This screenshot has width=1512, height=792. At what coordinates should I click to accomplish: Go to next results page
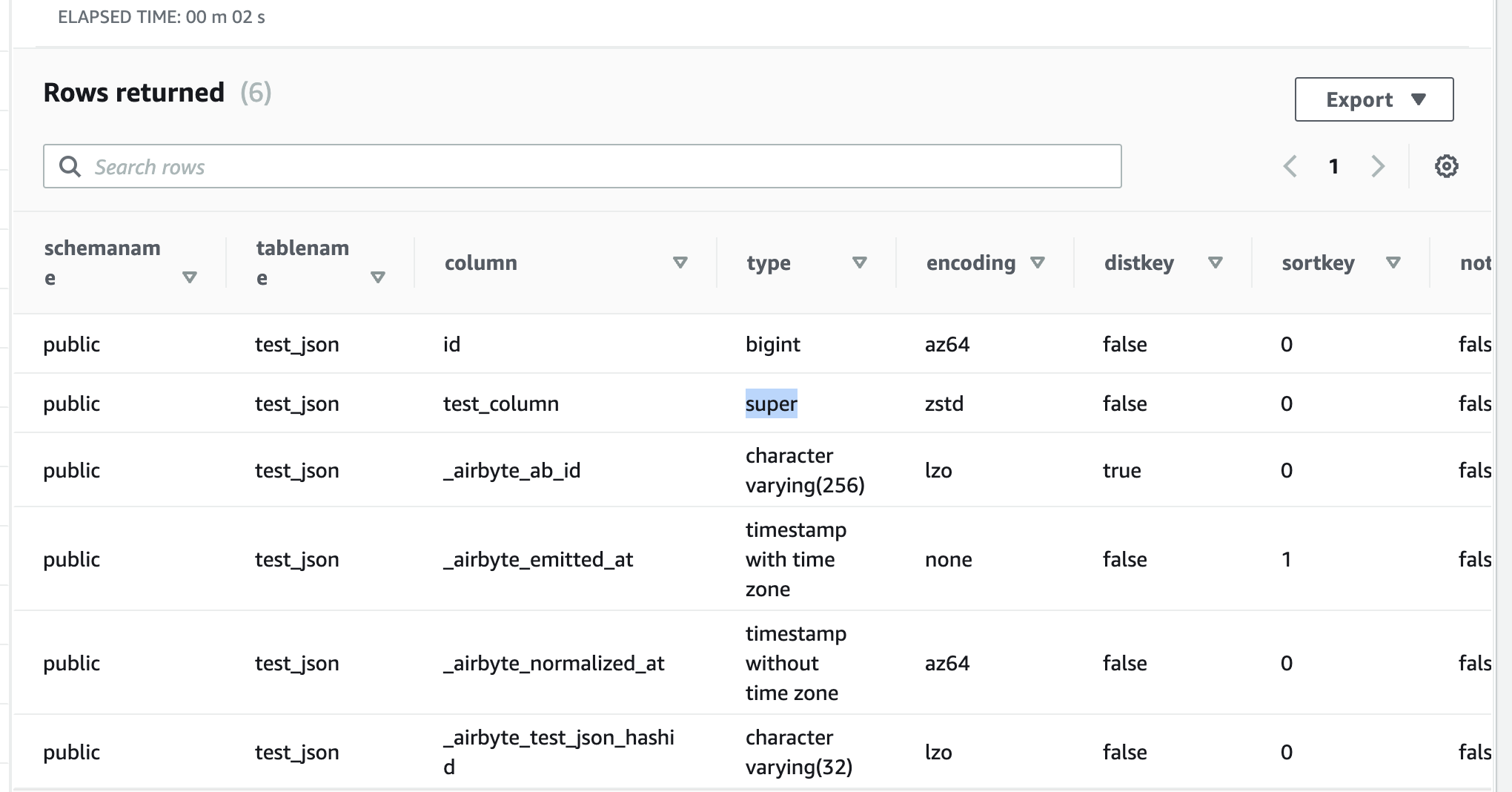pyautogui.click(x=1378, y=166)
